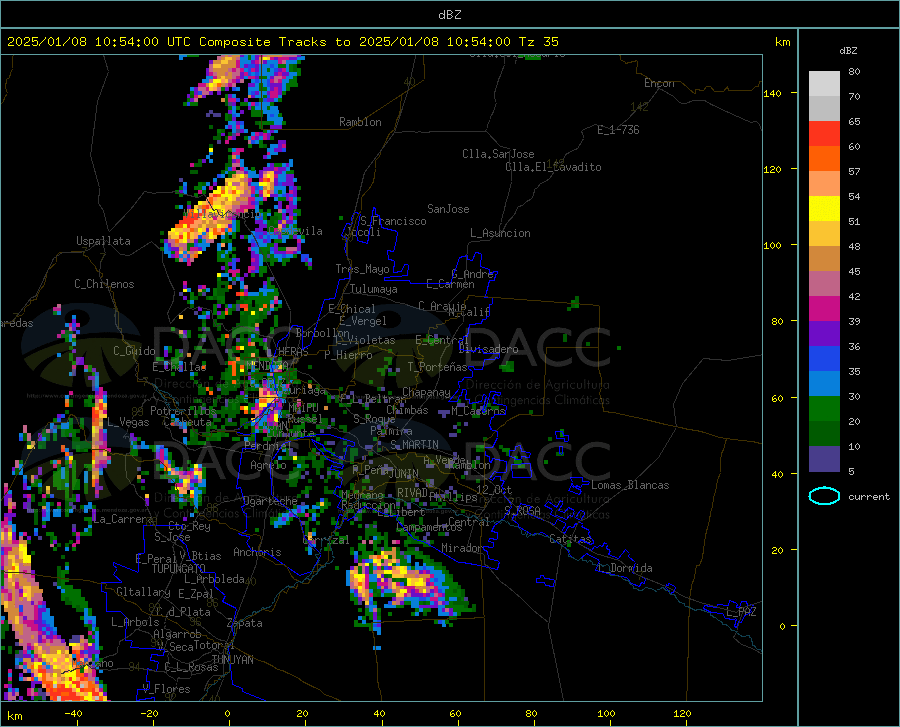Click the 'L_Violetas' place label
Viewport: 900px width, 727px height.
[365, 340]
